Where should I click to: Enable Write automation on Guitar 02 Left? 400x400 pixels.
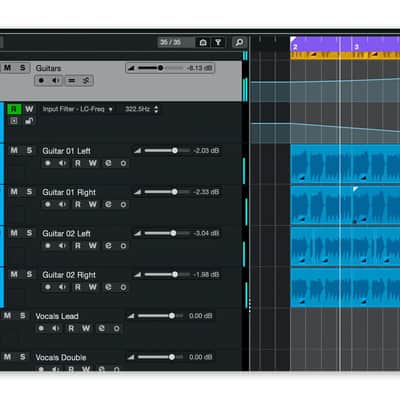click(93, 246)
